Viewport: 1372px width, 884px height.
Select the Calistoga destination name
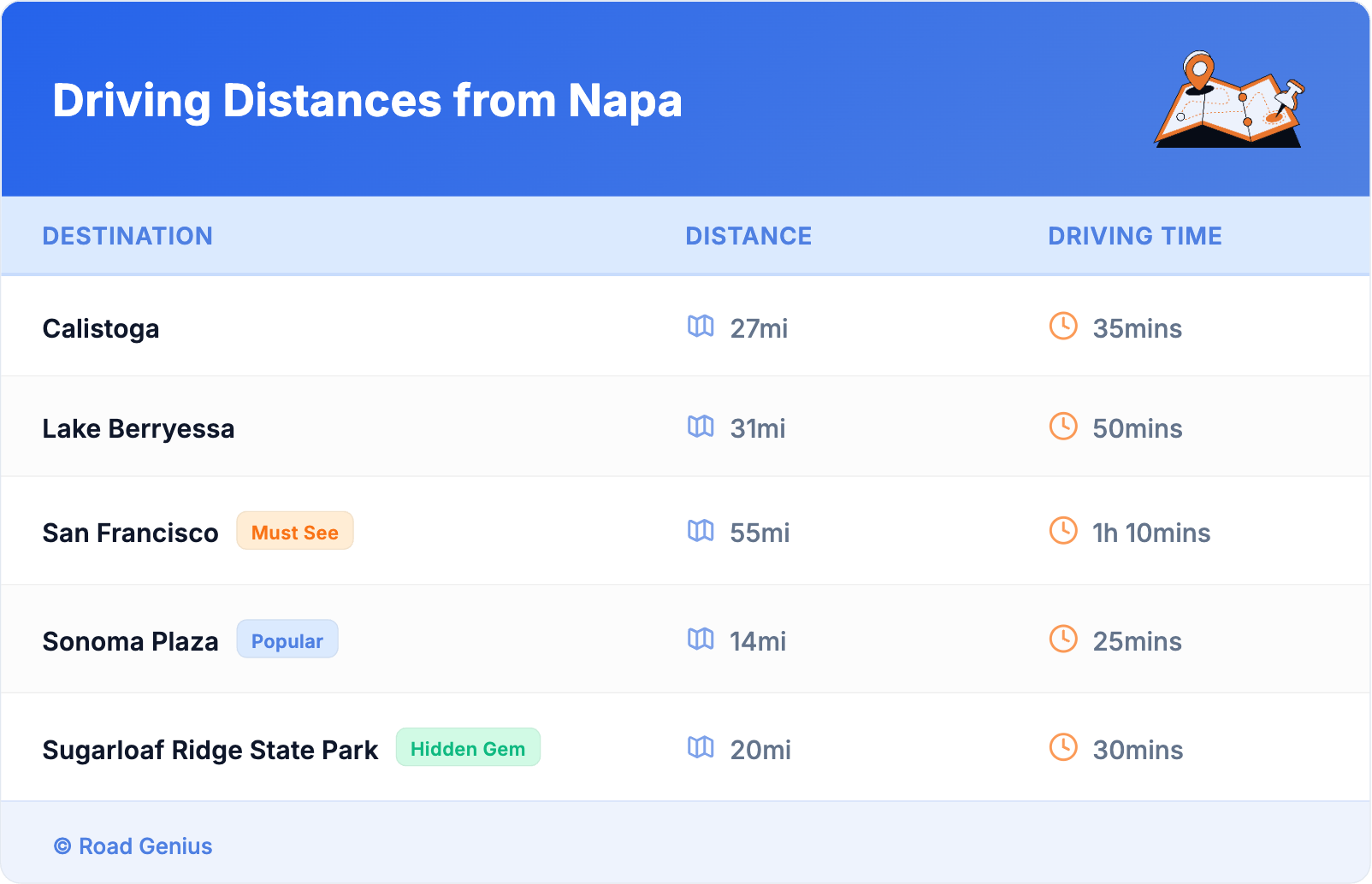pos(101,329)
